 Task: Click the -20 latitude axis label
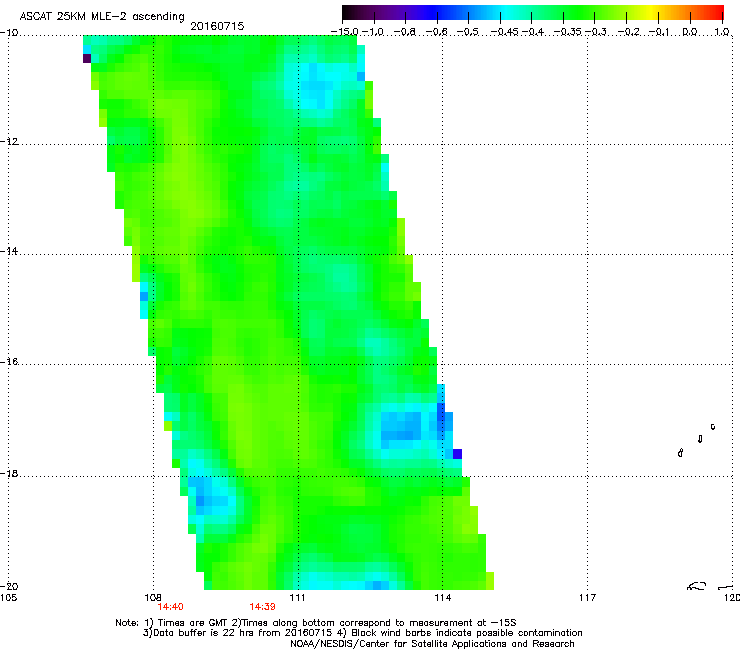point(9,586)
